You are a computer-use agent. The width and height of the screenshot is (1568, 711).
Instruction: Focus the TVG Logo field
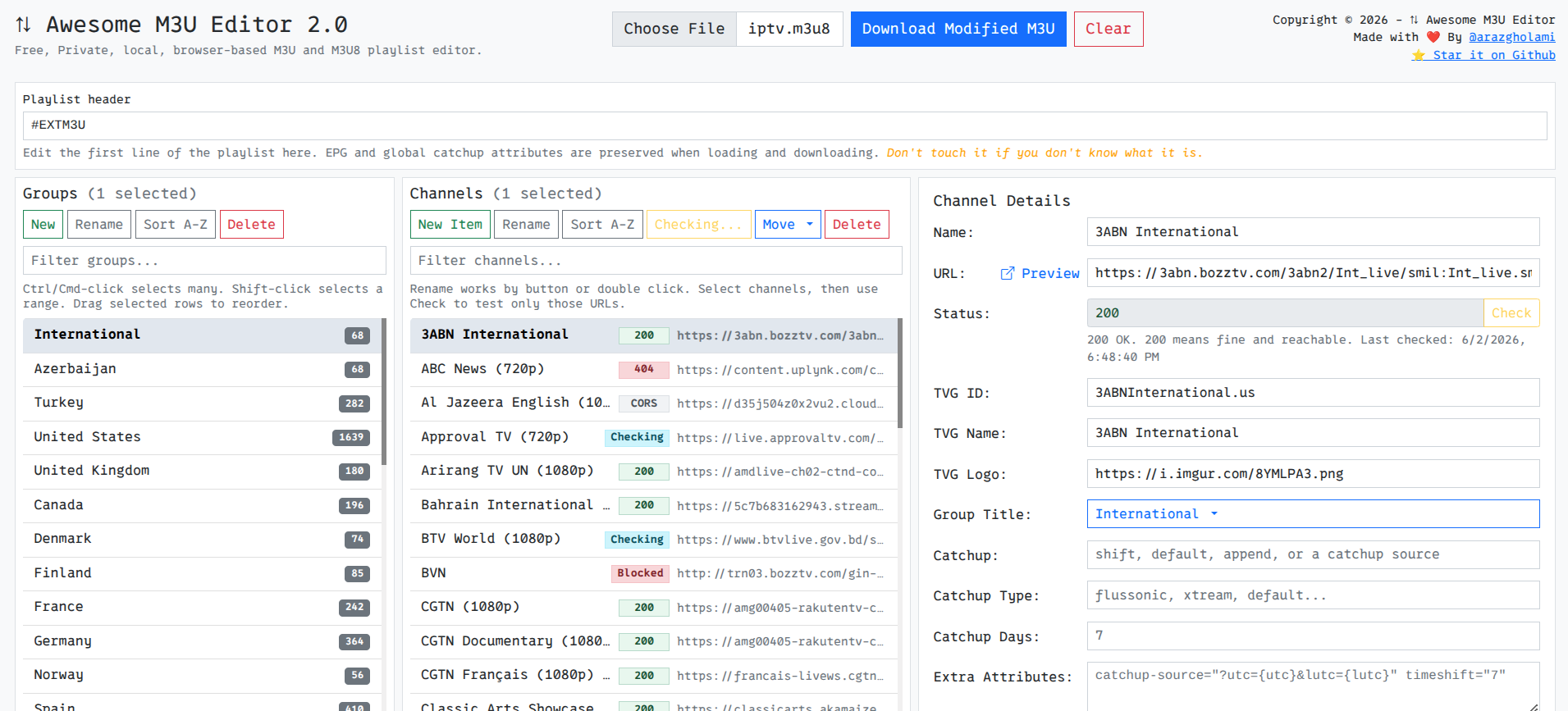click(1313, 473)
